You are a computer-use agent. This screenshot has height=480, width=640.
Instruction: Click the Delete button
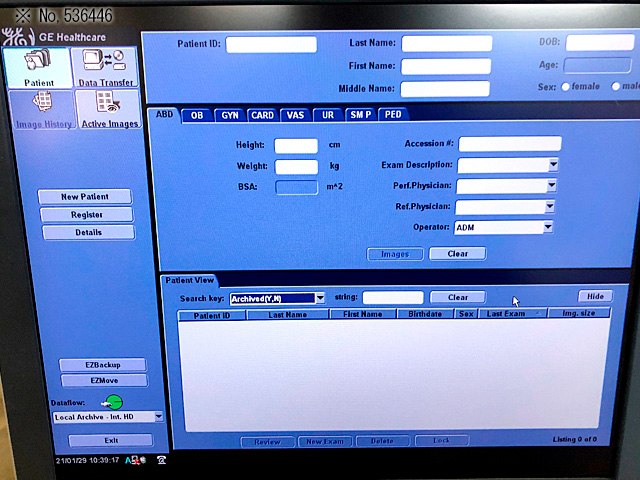tap(382, 441)
